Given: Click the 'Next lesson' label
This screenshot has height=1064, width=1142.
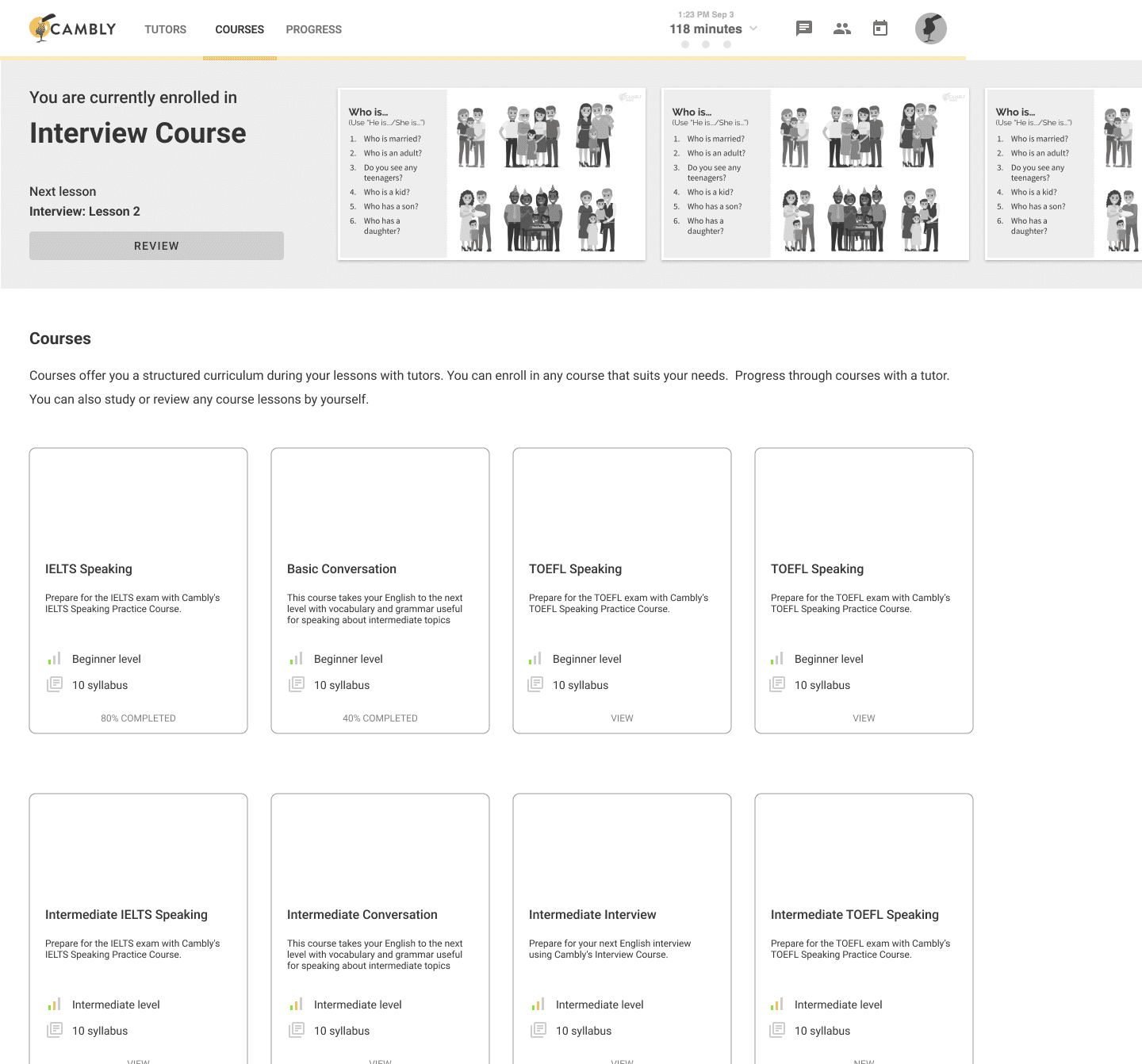Looking at the screenshot, I should coord(63,192).
